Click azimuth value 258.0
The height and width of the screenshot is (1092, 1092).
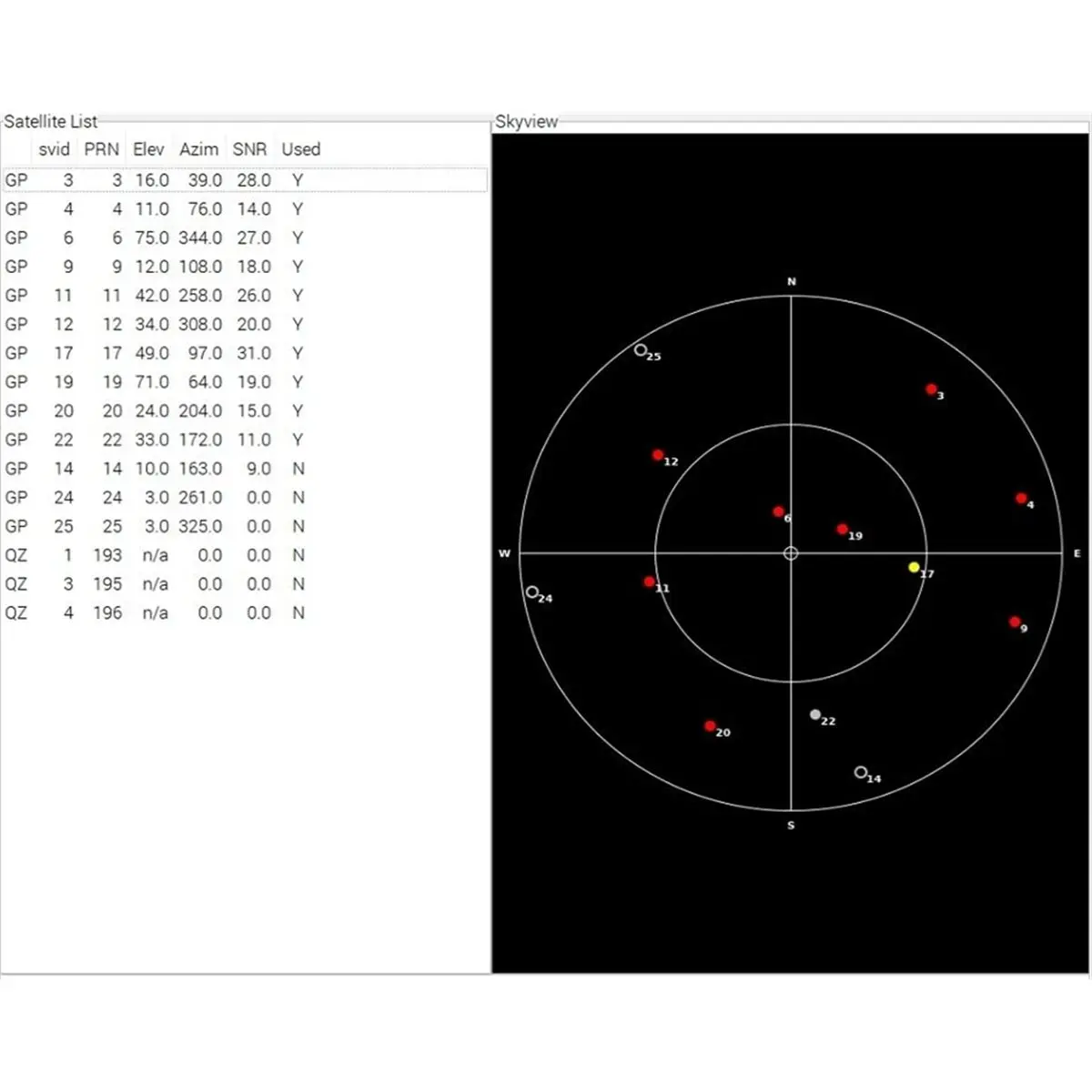coord(200,296)
